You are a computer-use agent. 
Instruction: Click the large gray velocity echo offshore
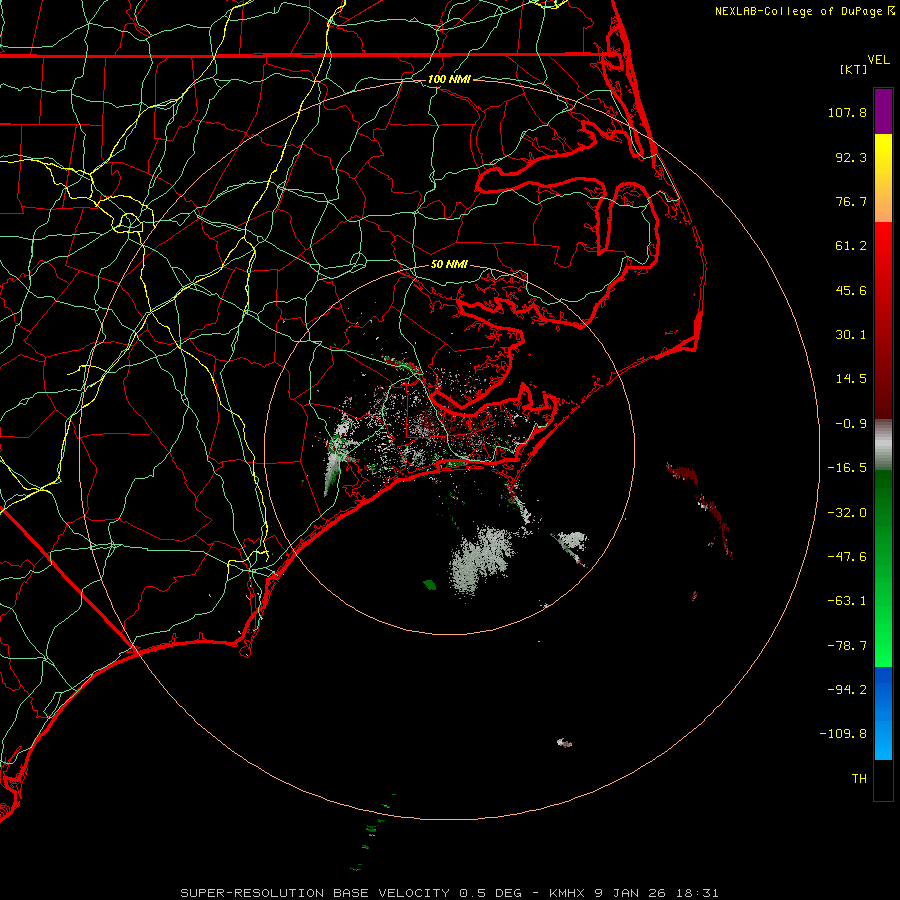[481, 560]
